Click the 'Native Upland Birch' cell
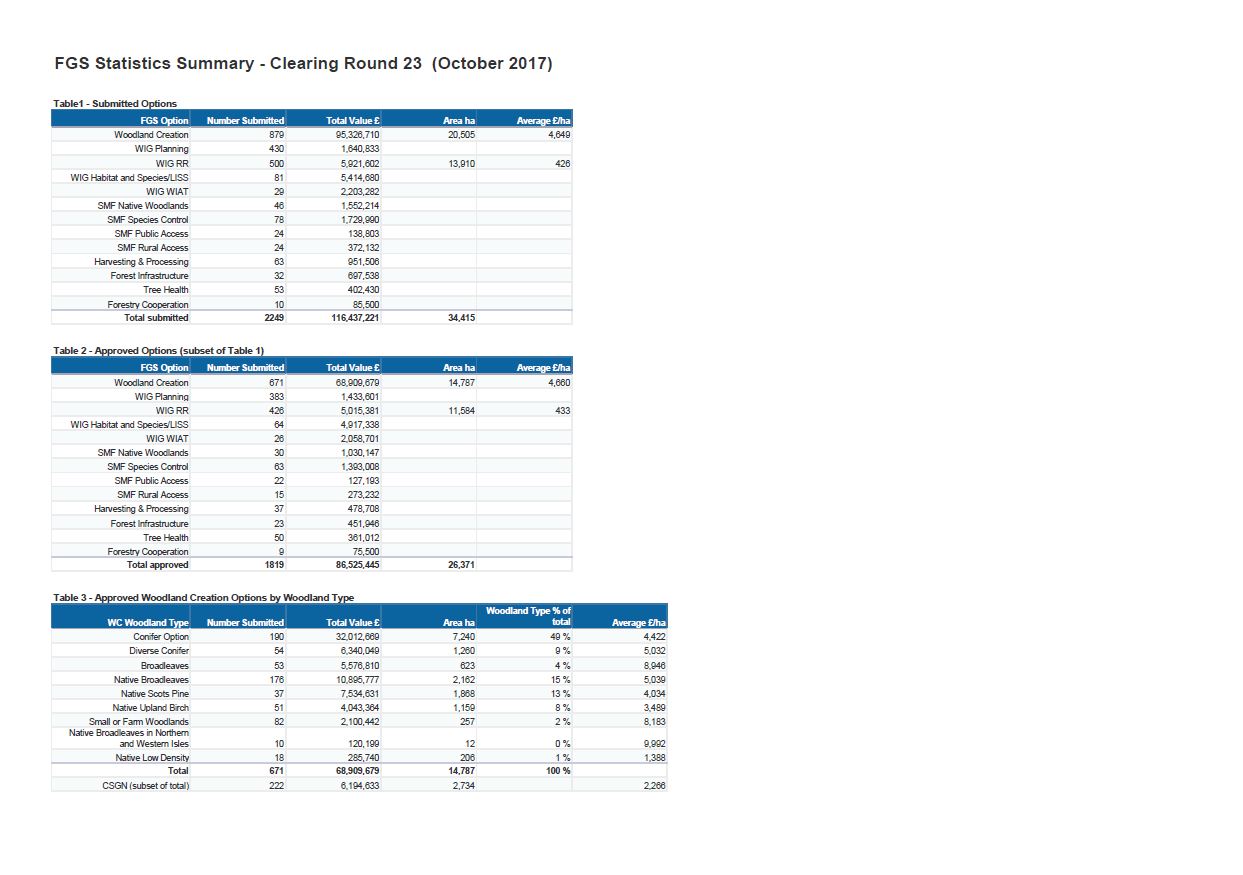The image size is (1243, 875). pyautogui.click(x=151, y=707)
